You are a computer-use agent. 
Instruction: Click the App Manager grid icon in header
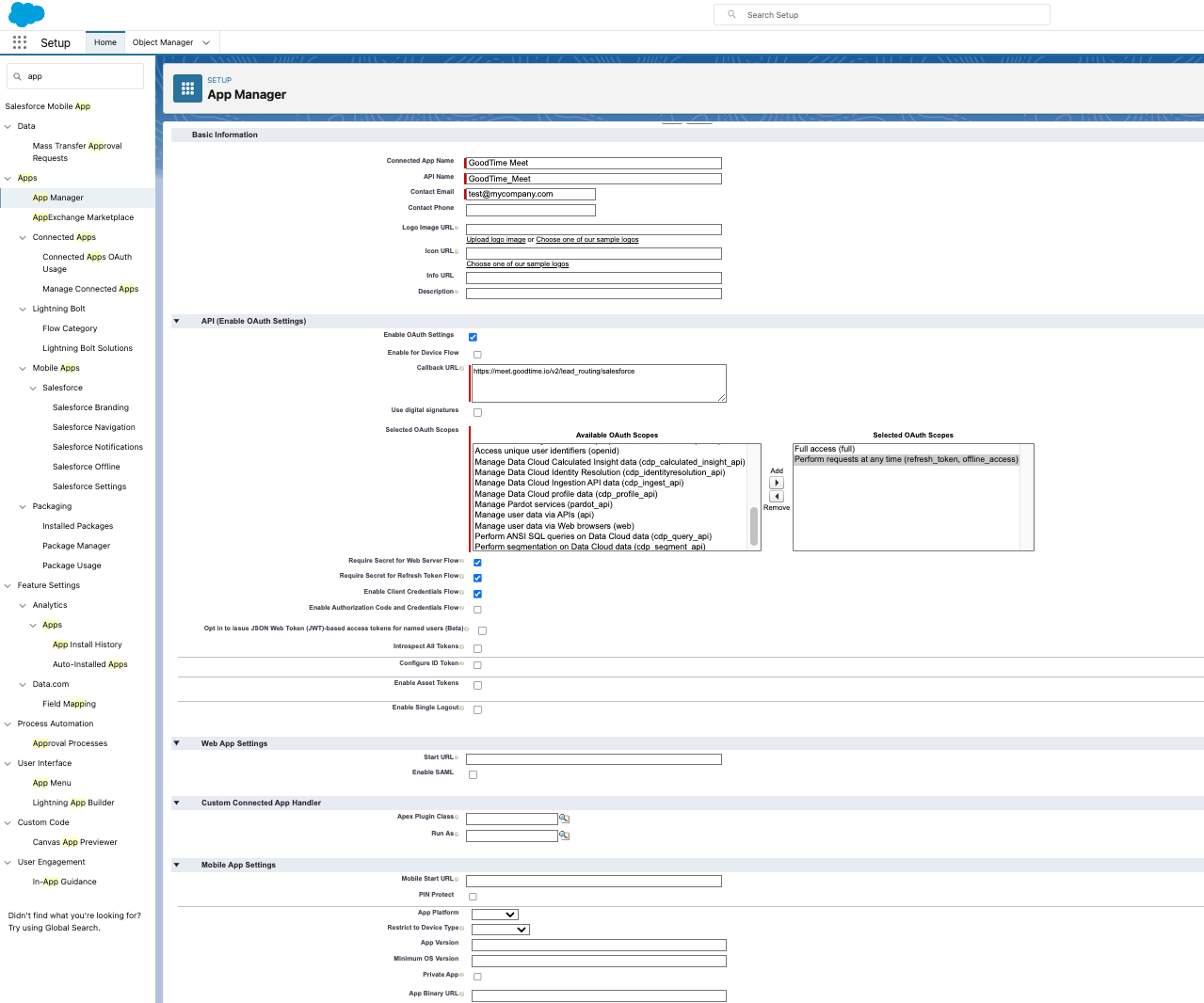pyautogui.click(x=187, y=88)
